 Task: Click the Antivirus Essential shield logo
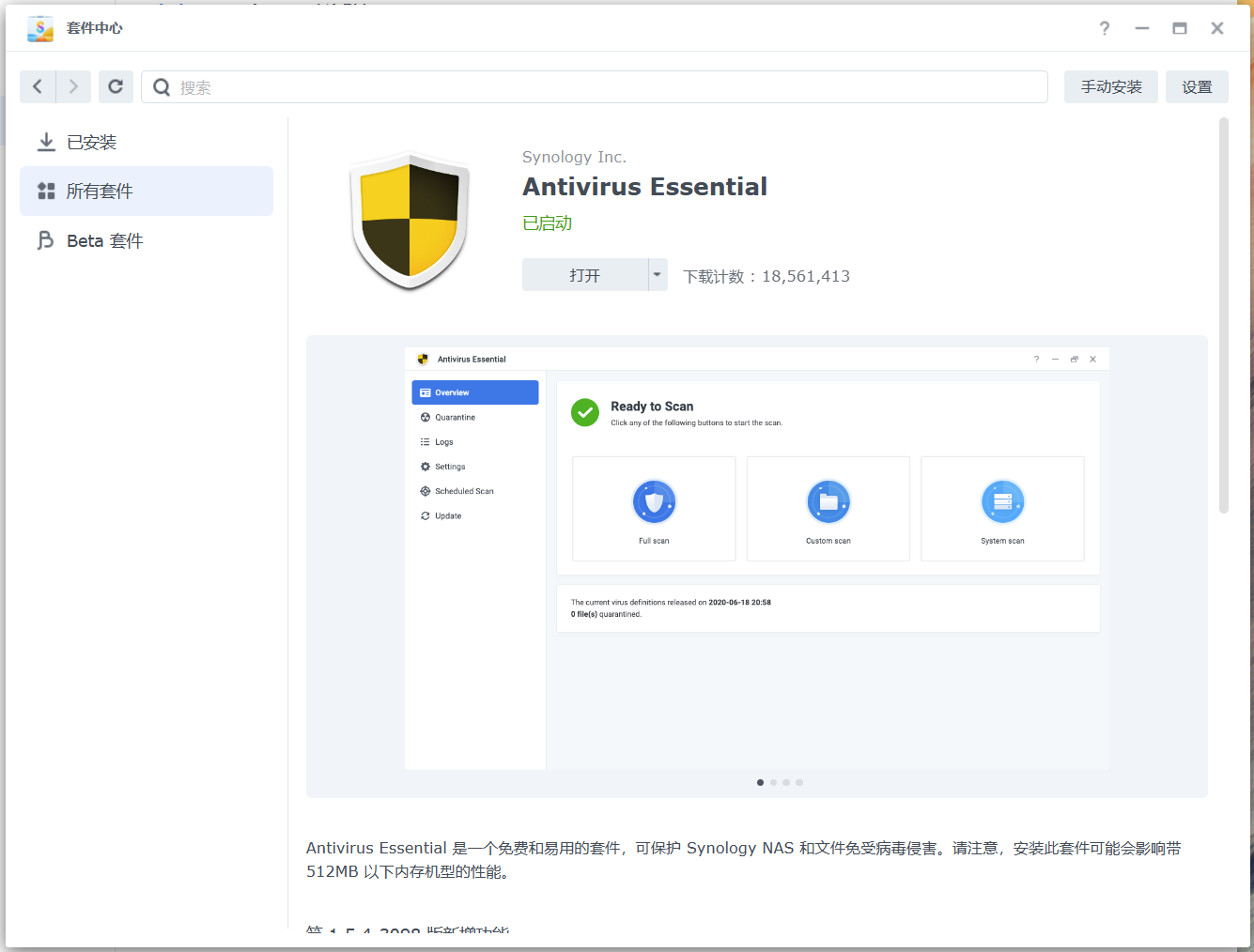tap(410, 221)
